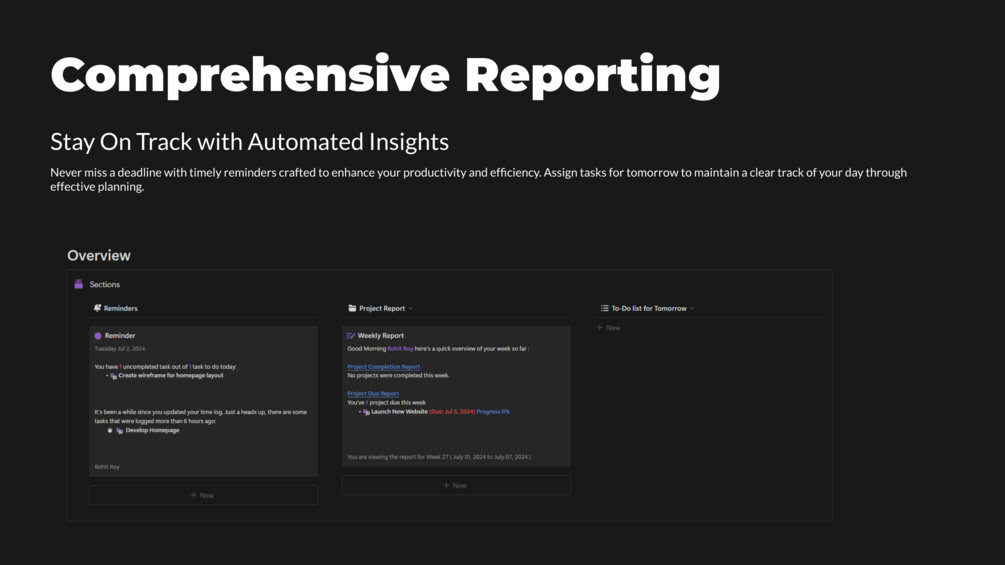Click the purple circle Reminder icon
This screenshot has height=565, width=1005.
[98, 336]
